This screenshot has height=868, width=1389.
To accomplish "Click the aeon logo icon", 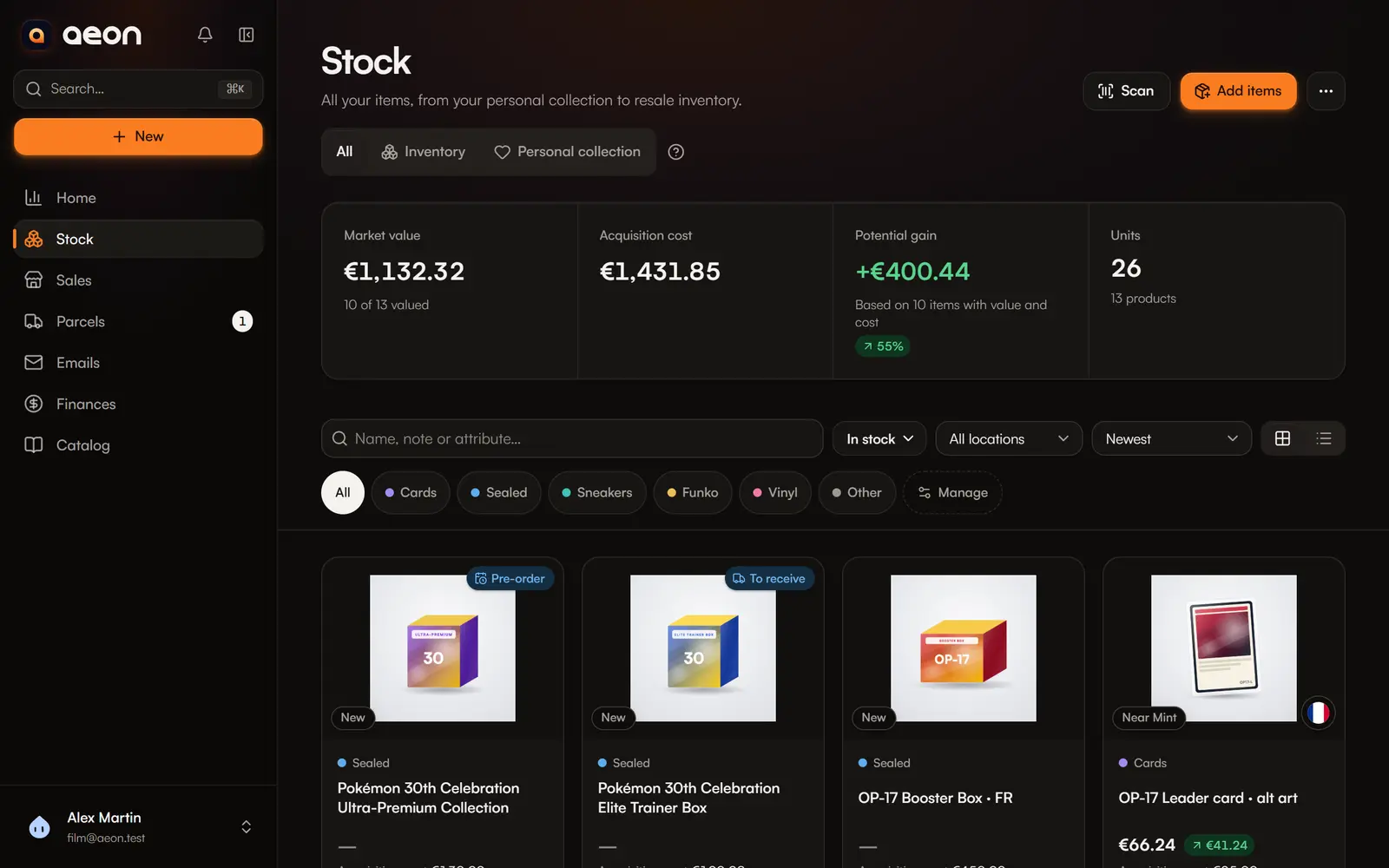I will click(36, 35).
